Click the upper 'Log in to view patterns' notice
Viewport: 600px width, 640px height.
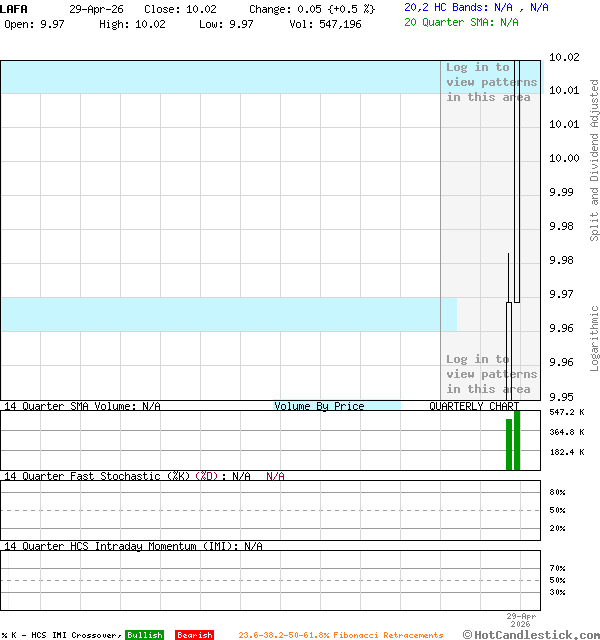coord(491,82)
